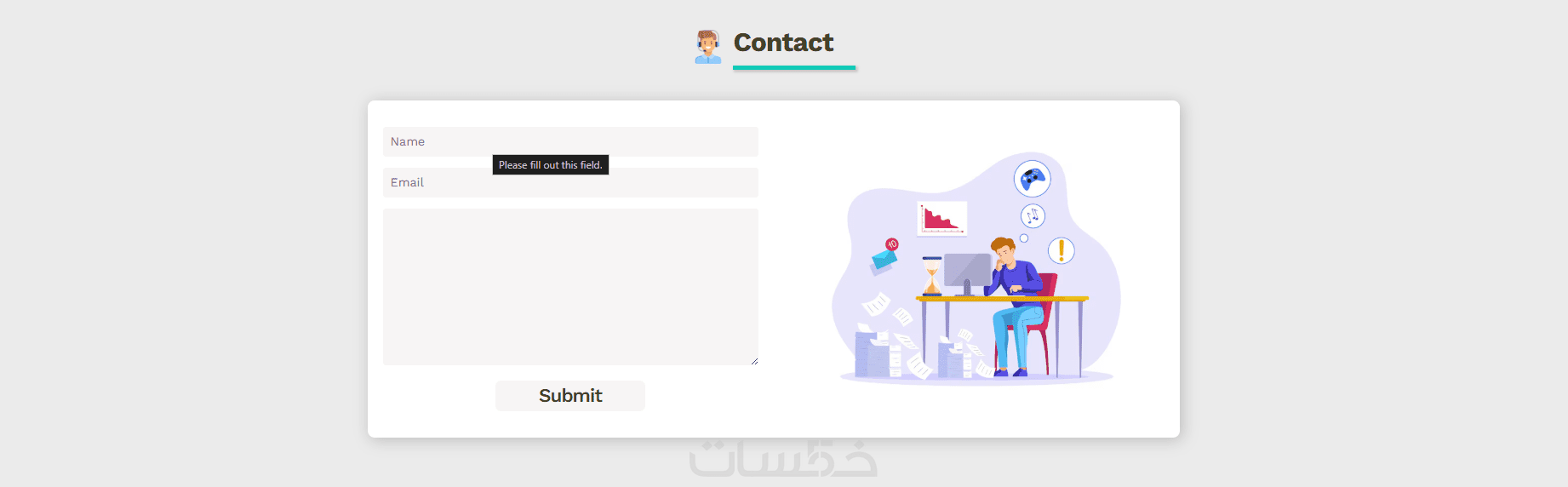Click the computer monitor in illustration
This screenshot has width=1568, height=487.
click(x=968, y=274)
